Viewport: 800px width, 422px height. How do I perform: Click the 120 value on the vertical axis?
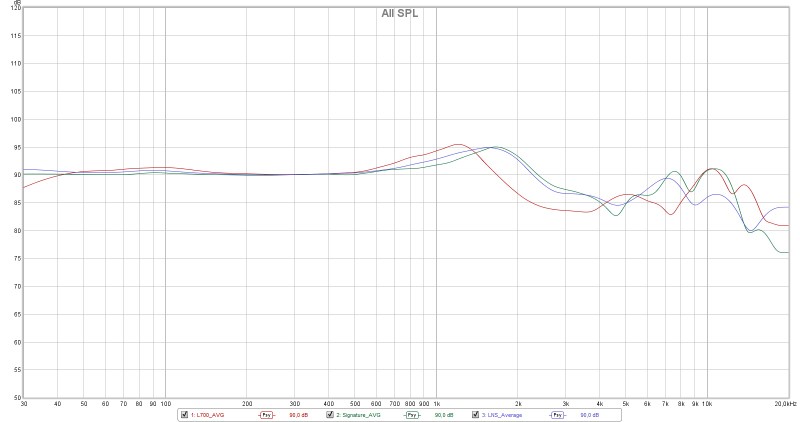(x=14, y=9)
